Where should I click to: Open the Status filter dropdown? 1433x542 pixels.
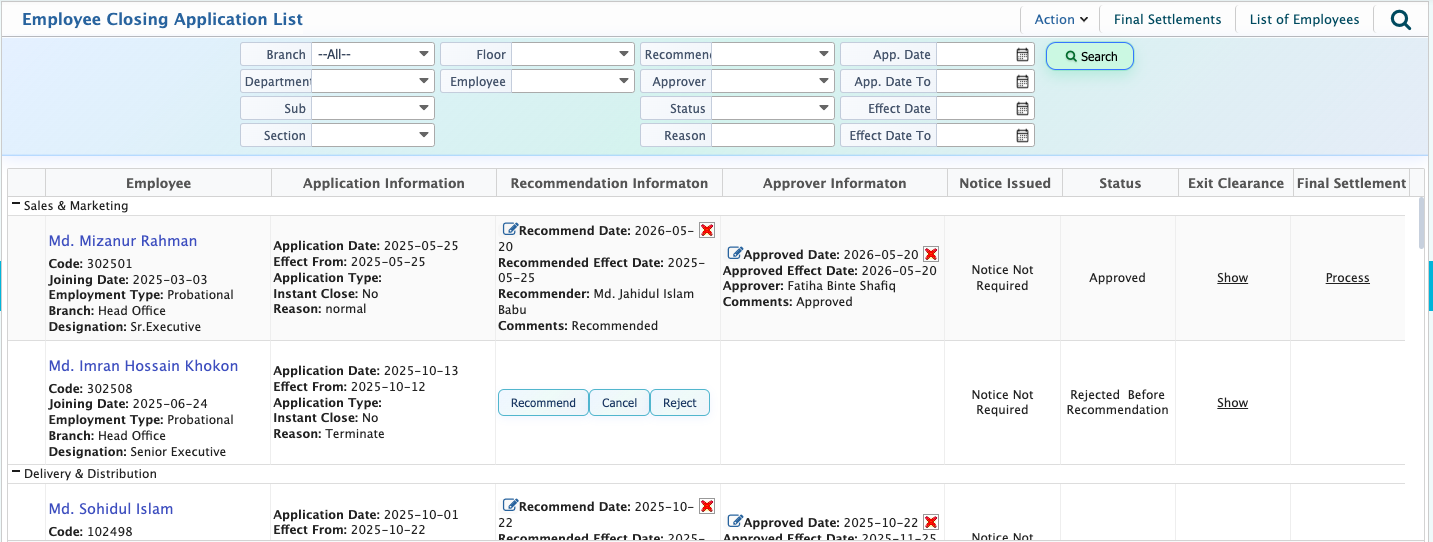(773, 108)
